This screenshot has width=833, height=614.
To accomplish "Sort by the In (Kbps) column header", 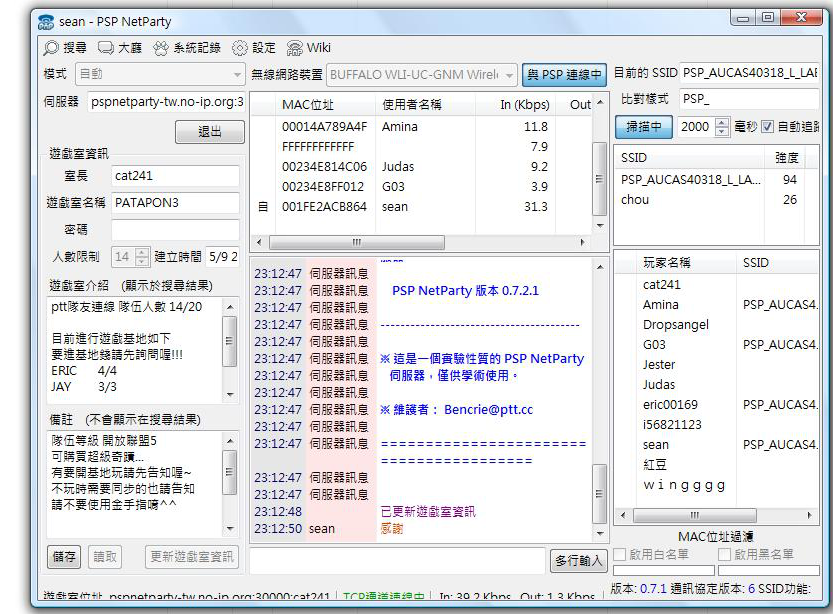I will pos(515,105).
